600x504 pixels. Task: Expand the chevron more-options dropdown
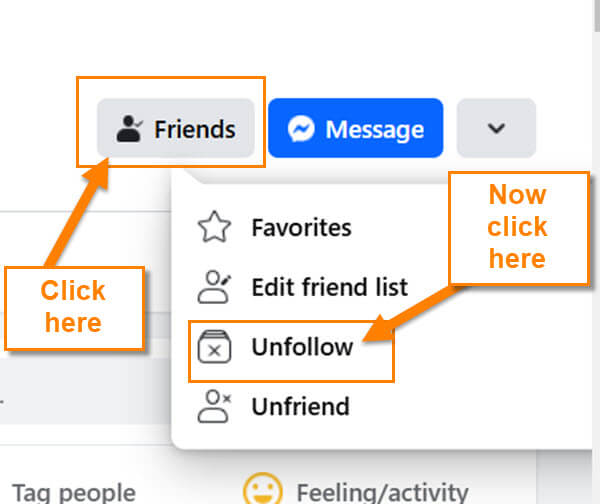click(x=496, y=128)
